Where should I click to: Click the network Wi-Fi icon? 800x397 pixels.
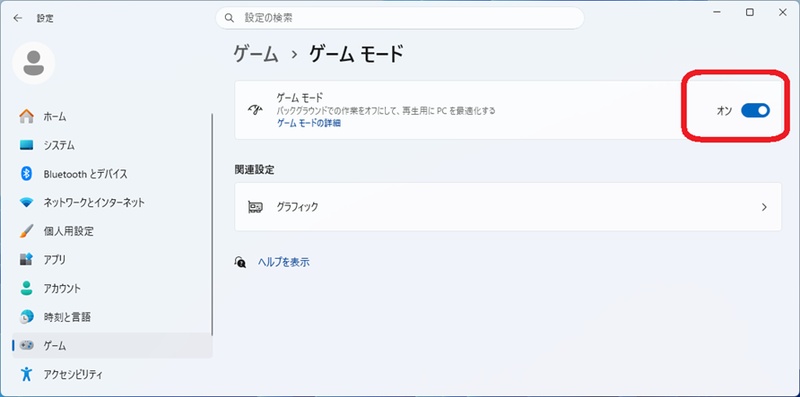point(27,203)
